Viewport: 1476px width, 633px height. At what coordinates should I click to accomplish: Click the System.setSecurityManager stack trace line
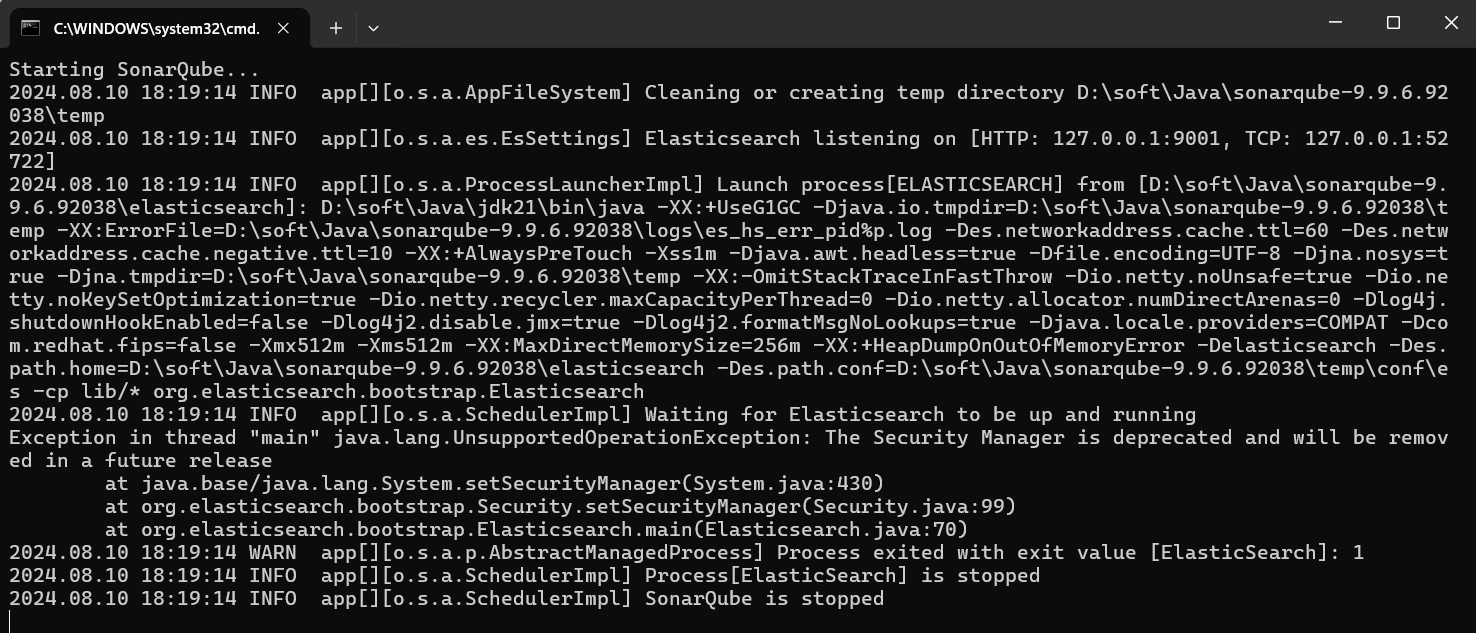click(x=495, y=484)
